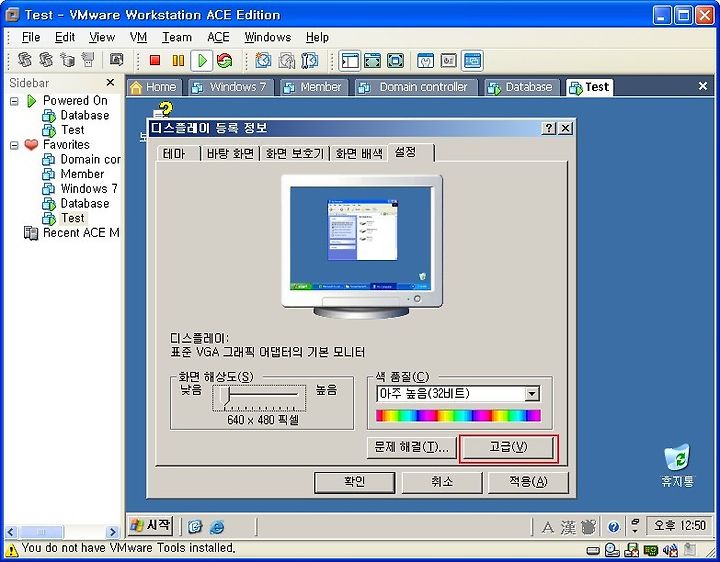Open the File menu

pos(31,37)
